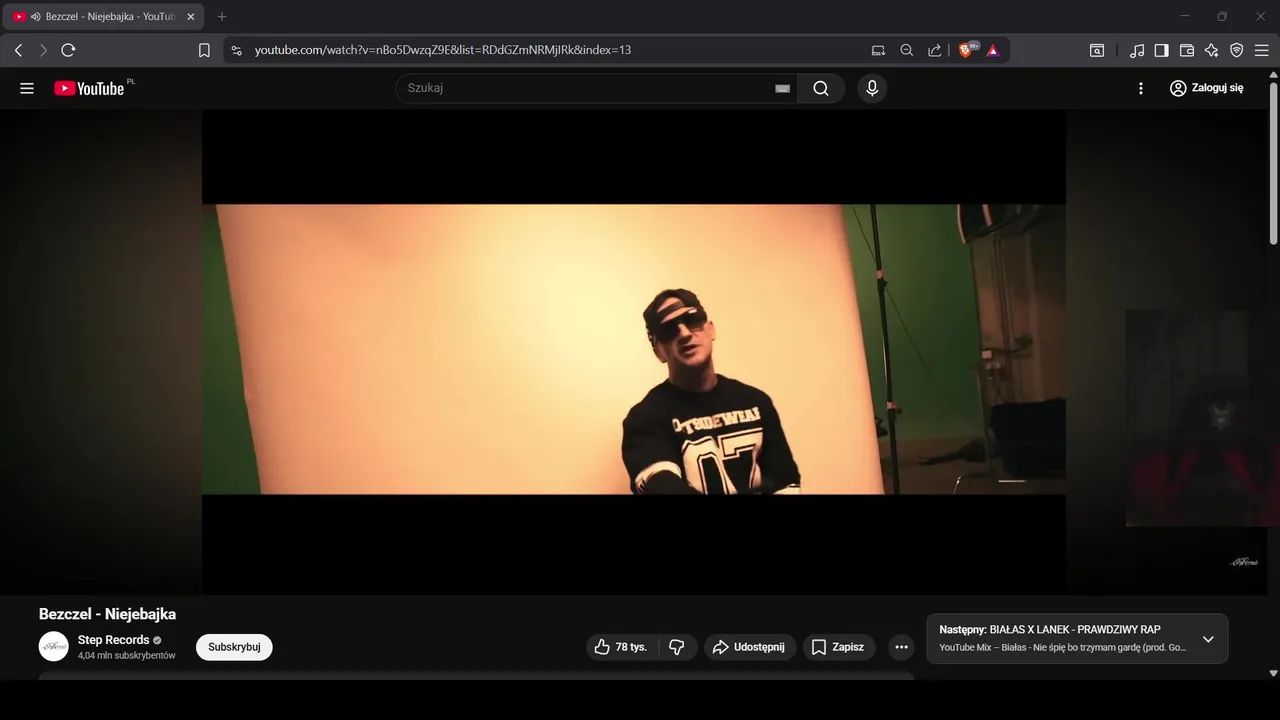Reload the page with the refresh icon
The height and width of the screenshot is (720, 1280).
click(68, 50)
